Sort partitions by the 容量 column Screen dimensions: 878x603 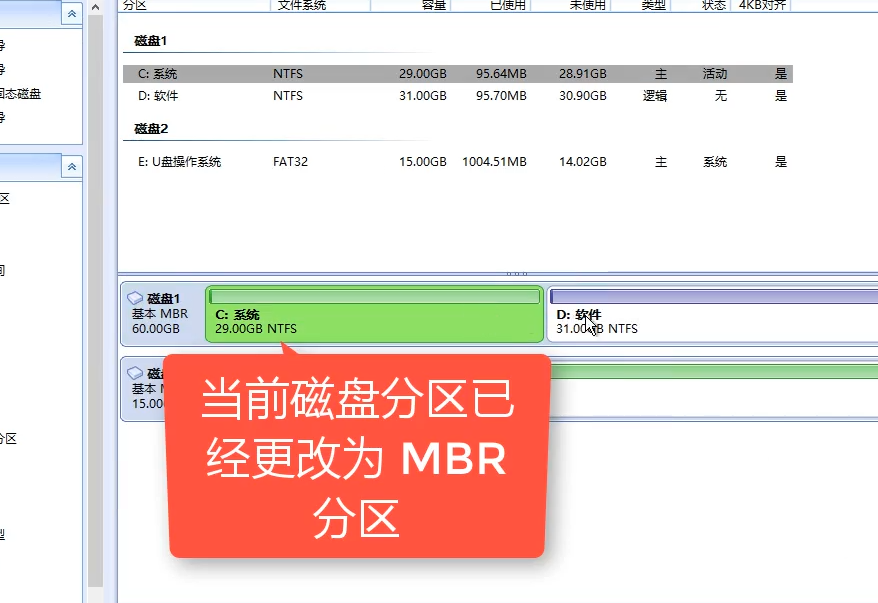tap(432, 5)
